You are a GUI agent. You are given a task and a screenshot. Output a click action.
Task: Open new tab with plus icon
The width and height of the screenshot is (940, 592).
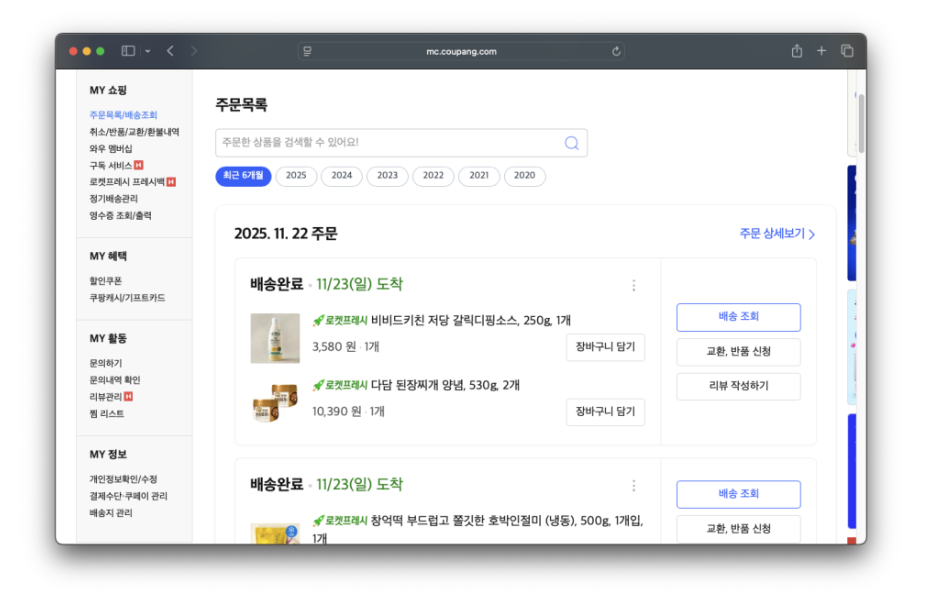[821, 51]
